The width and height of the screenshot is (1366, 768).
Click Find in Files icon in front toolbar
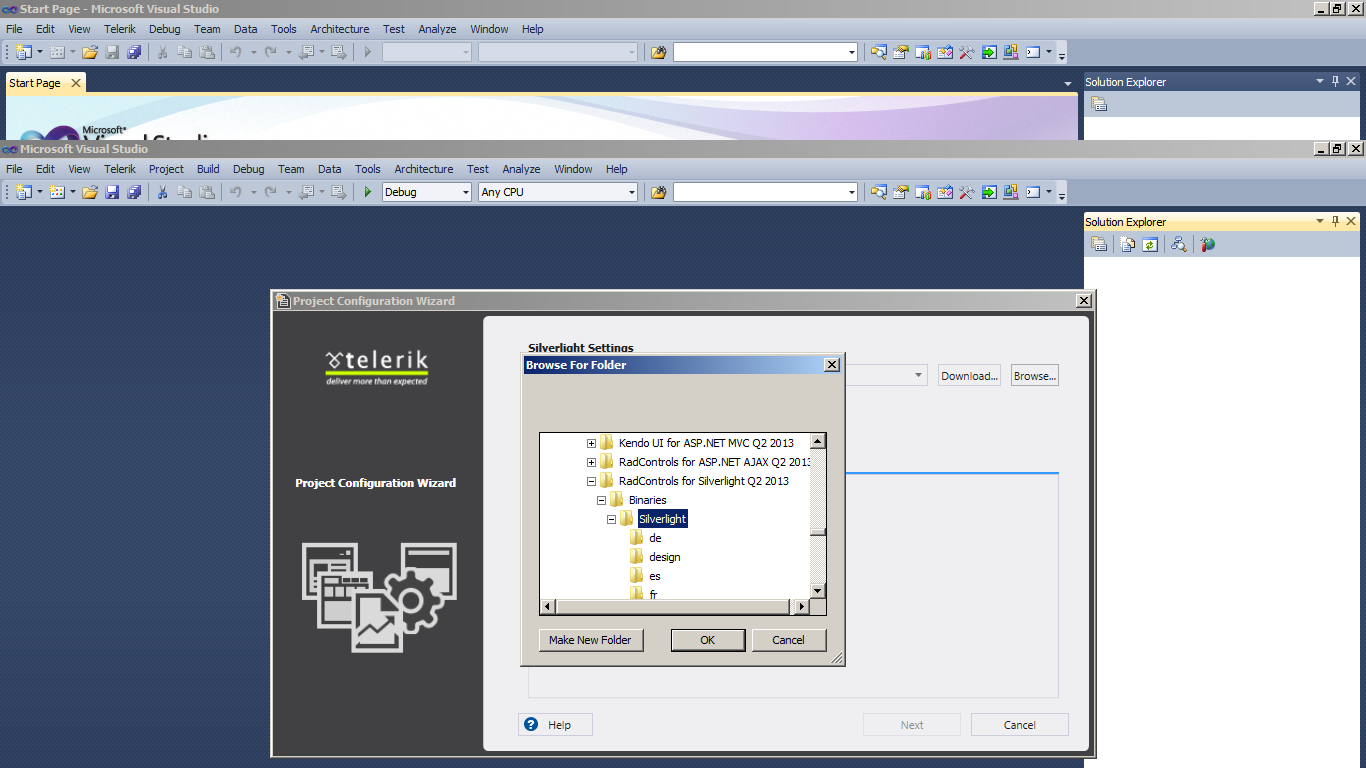pos(658,192)
